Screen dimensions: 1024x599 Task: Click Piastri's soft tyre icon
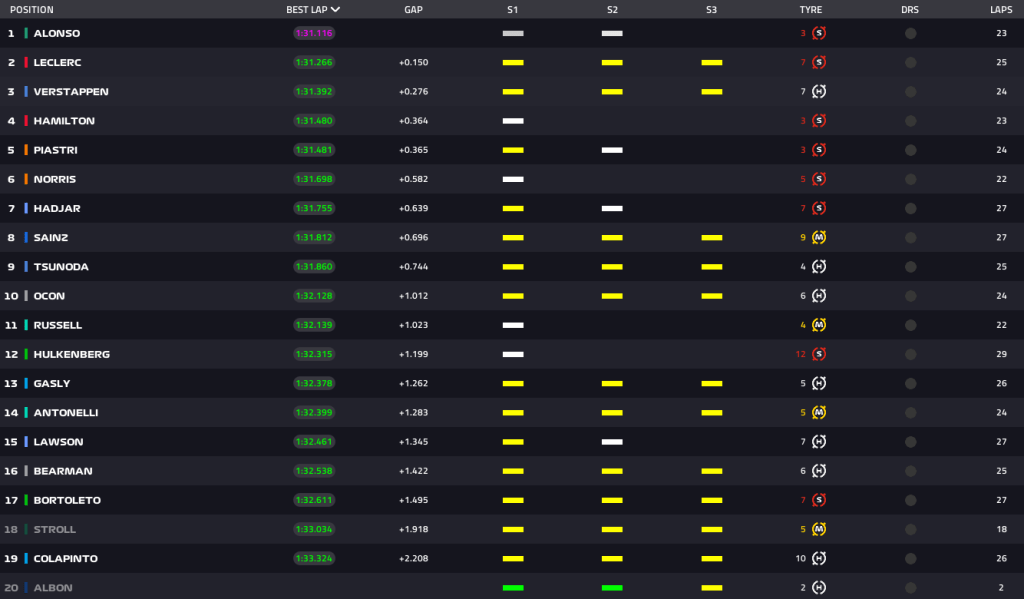tap(818, 150)
